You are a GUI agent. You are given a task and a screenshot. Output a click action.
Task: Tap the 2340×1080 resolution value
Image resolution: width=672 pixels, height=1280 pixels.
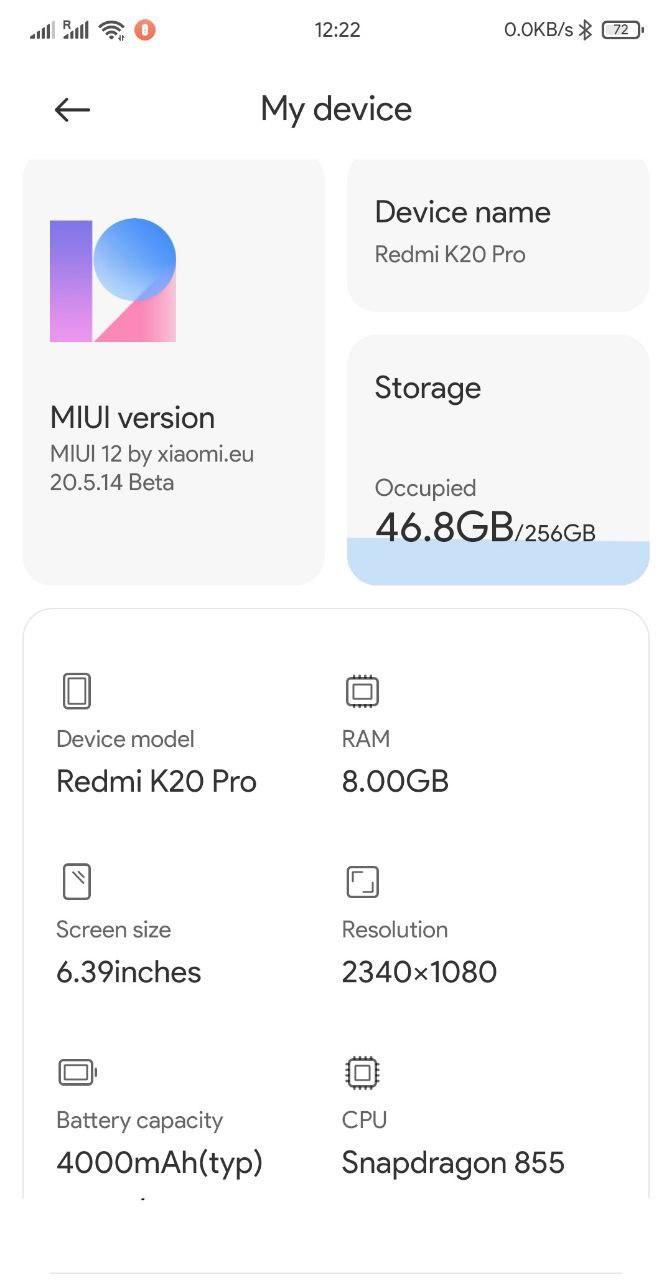(419, 972)
